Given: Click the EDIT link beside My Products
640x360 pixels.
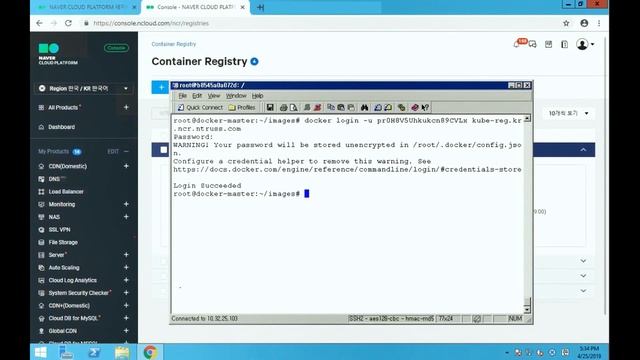Looking at the screenshot, I should 113,151.
